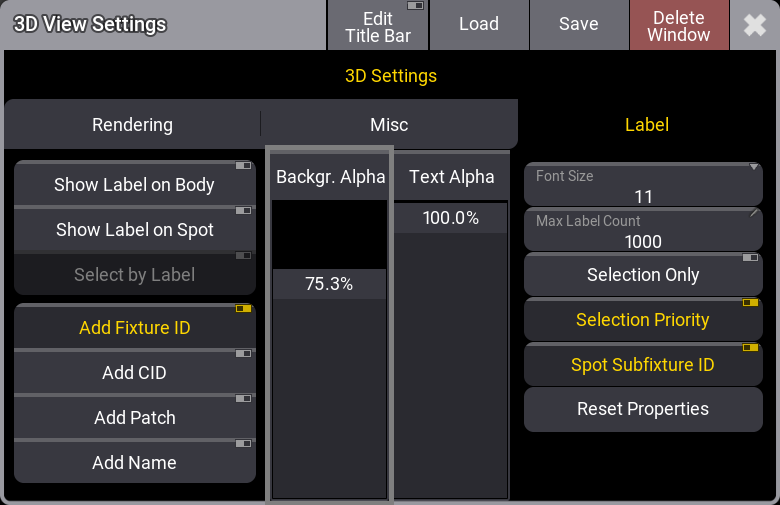This screenshot has height=505, width=780.
Task: Toggle Show Label on Body
Action: coord(135,185)
